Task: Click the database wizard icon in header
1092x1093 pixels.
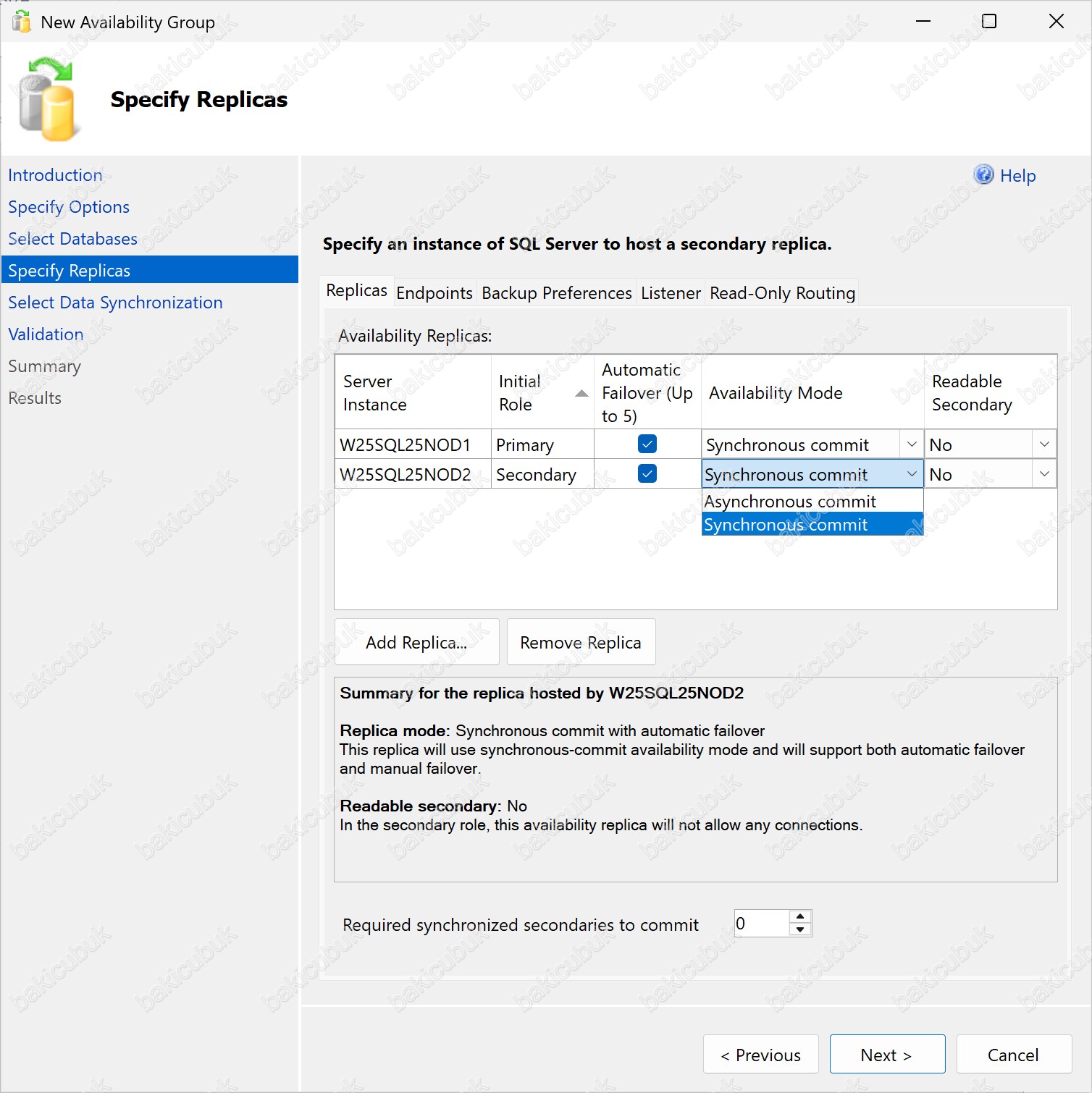Action: pos(47,99)
